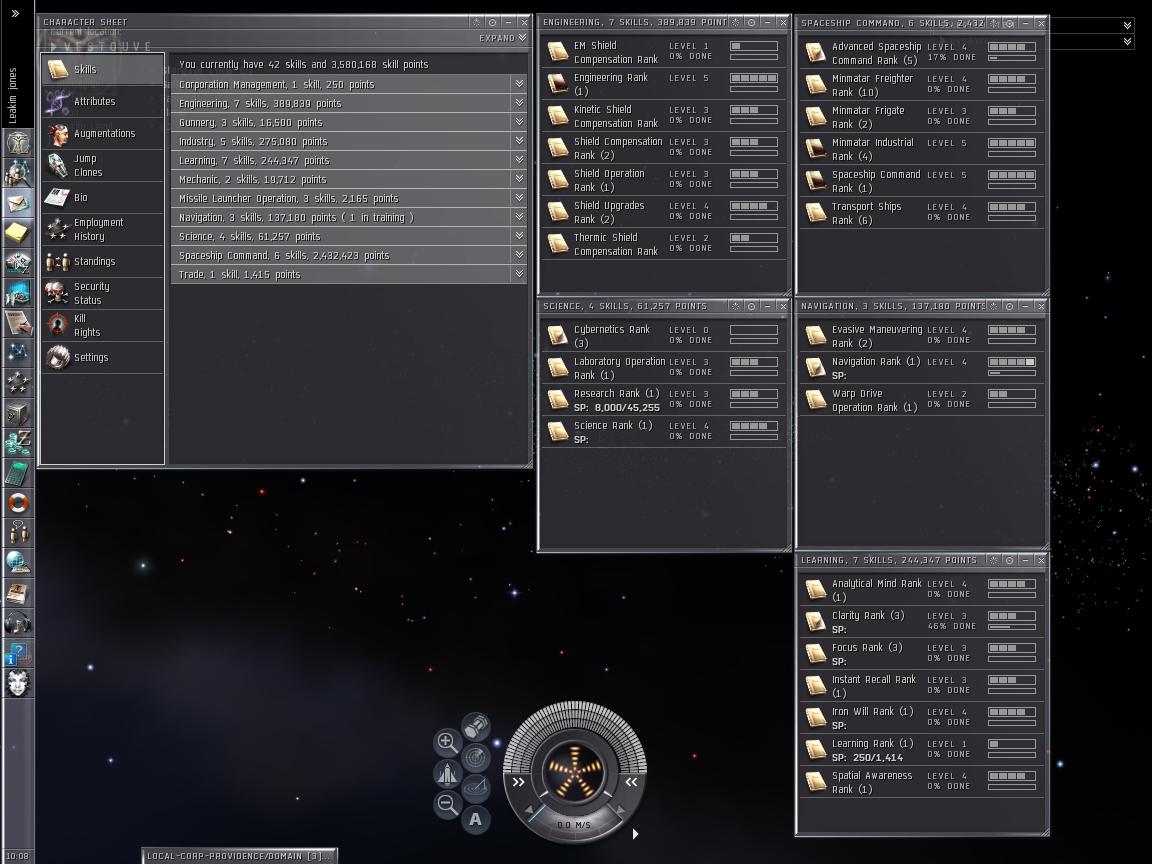Click the left double-arrow on ship HUD
This screenshot has height=864, width=1152.
[519, 782]
